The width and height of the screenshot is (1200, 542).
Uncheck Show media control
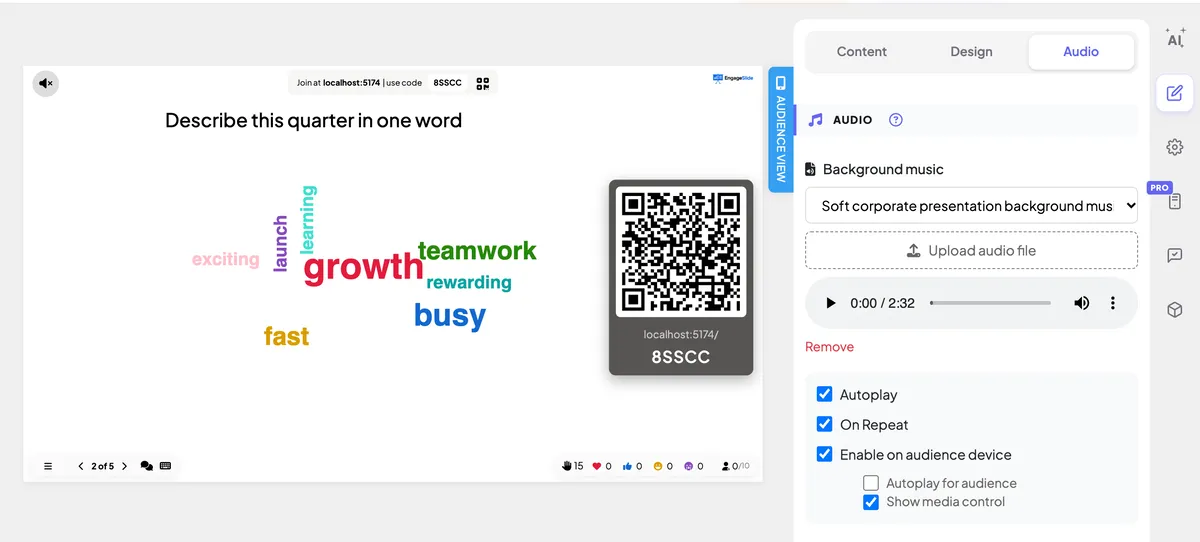coord(871,502)
